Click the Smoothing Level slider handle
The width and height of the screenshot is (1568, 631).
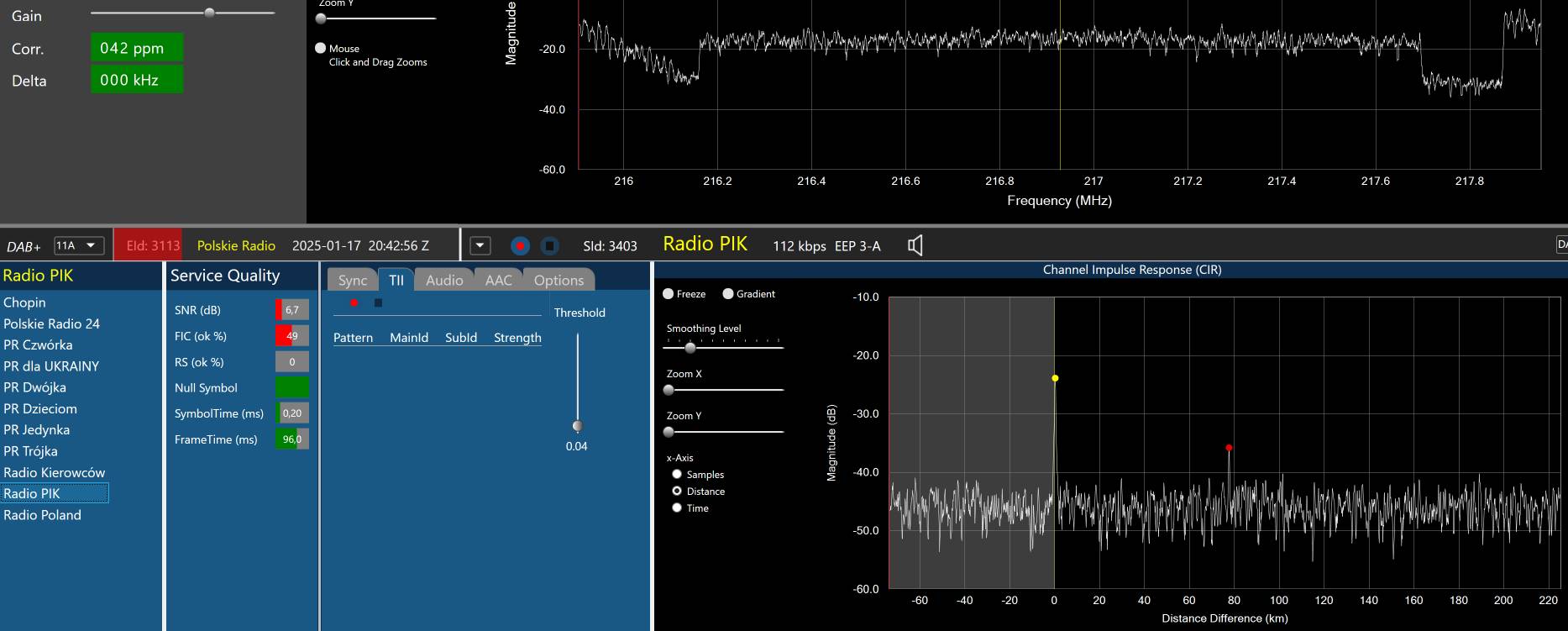[690, 348]
